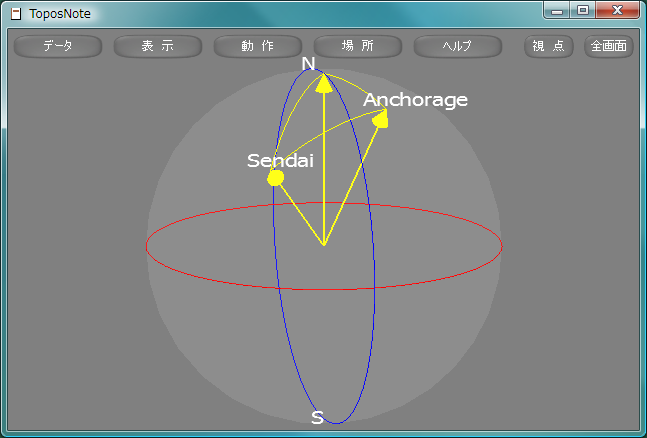Image resolution: width=647 pixels, height=438 pixels.
Task: Minimize the TopoSNote window
Action: point(557,10)
